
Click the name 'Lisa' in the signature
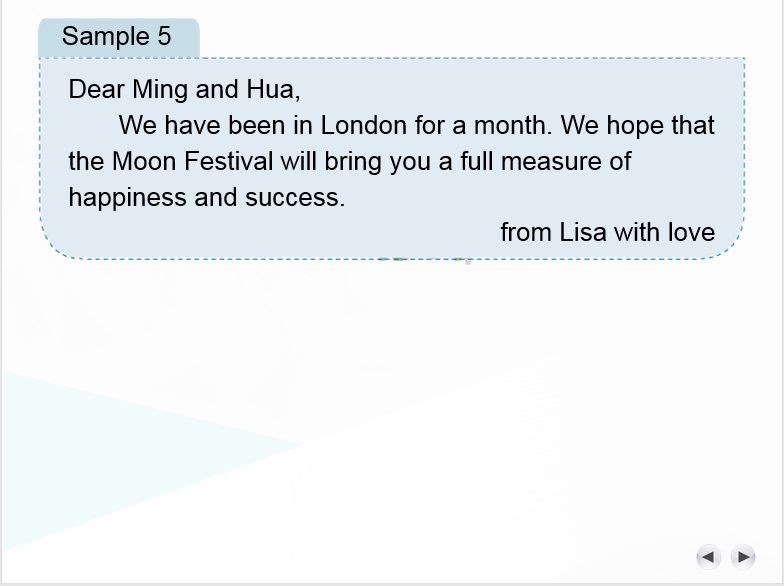[x=582, y=233]
